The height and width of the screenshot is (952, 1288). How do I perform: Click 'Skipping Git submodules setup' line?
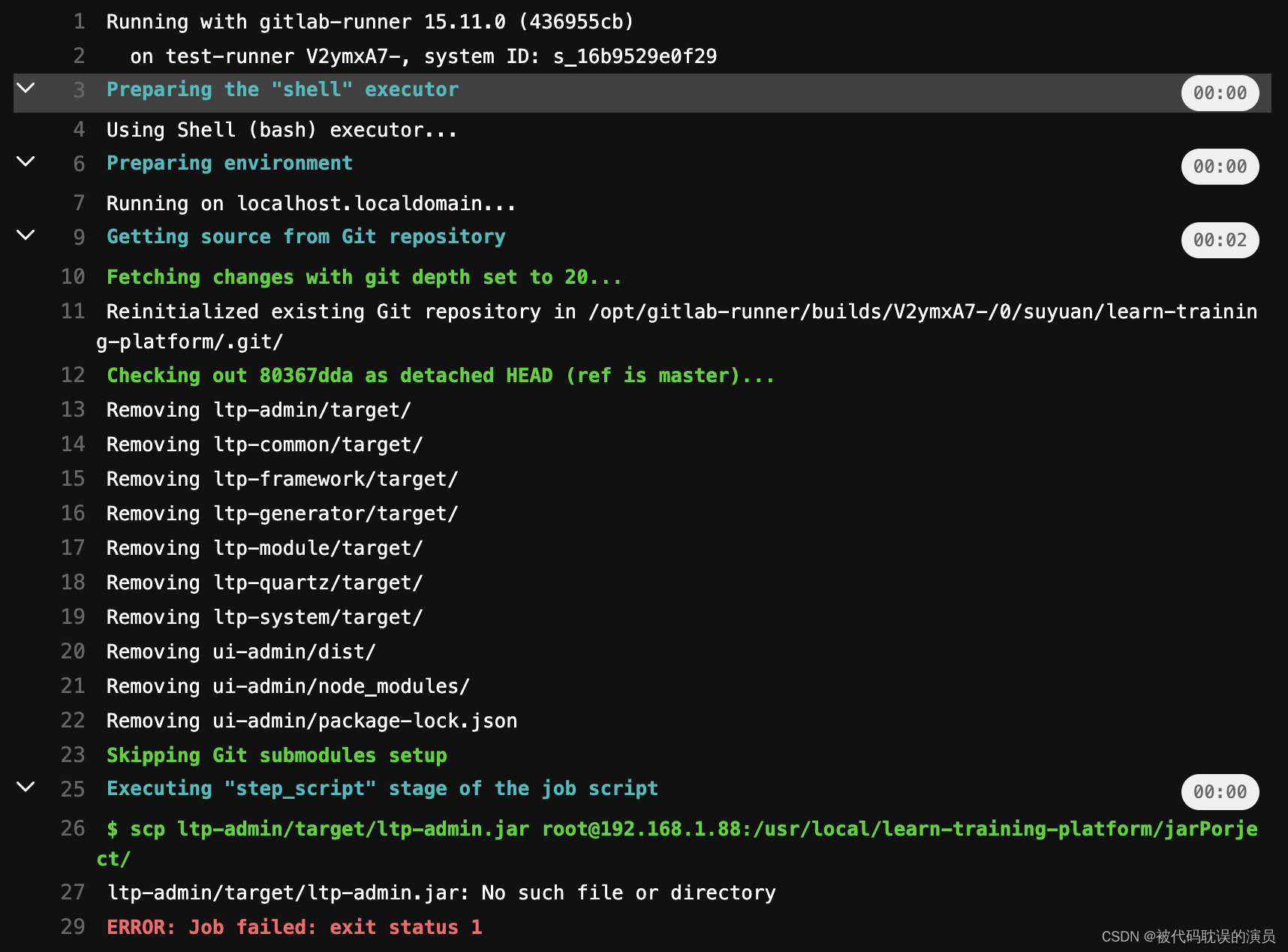pos(276,755)
